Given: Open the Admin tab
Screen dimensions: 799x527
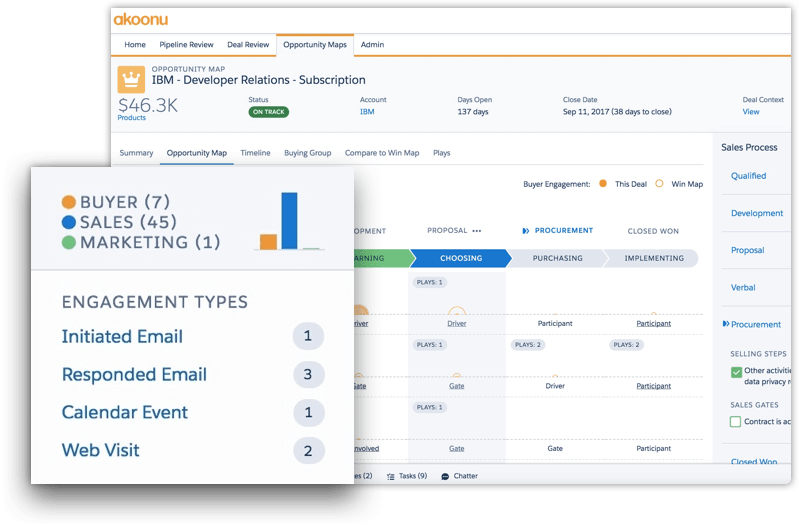Looking at the screenshot, I should [x=372, y=45].
